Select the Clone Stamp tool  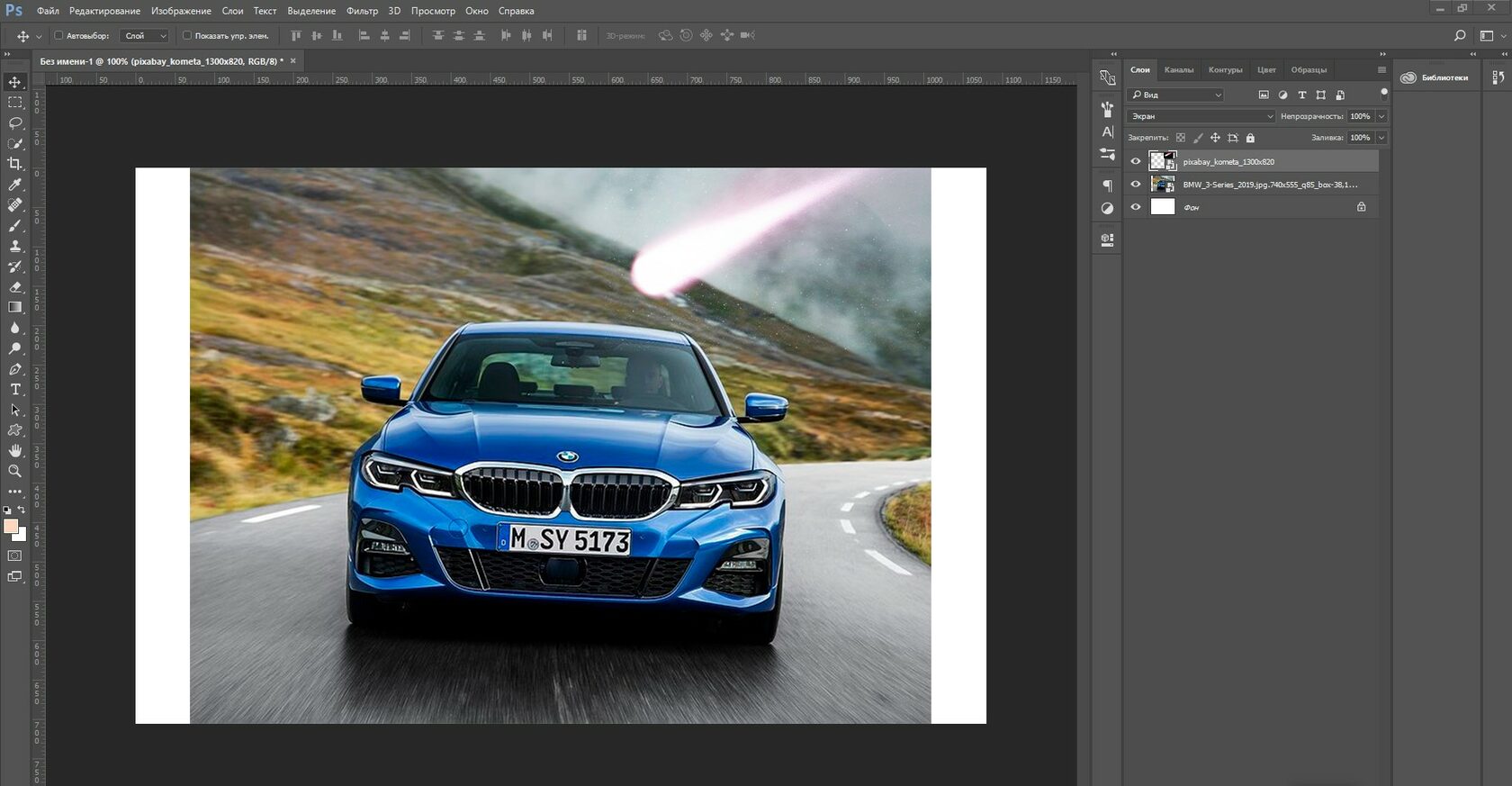(15, 246)
